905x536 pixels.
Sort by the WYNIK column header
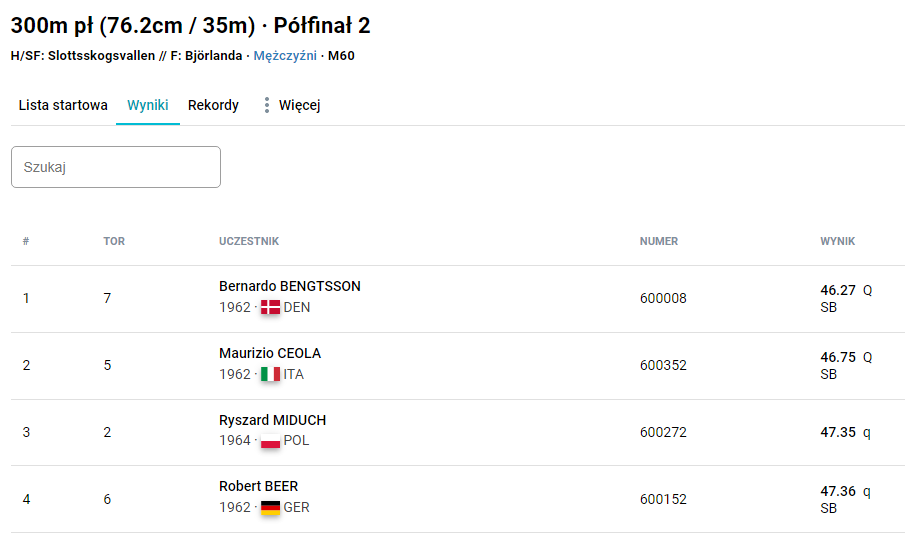tap(838, 241)
